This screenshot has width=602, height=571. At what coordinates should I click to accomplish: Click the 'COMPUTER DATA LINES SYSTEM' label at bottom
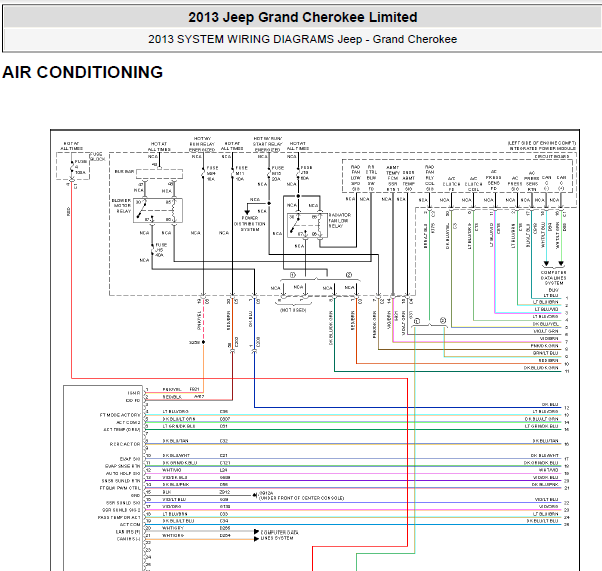pyautogui.click(x=280, y=535)
